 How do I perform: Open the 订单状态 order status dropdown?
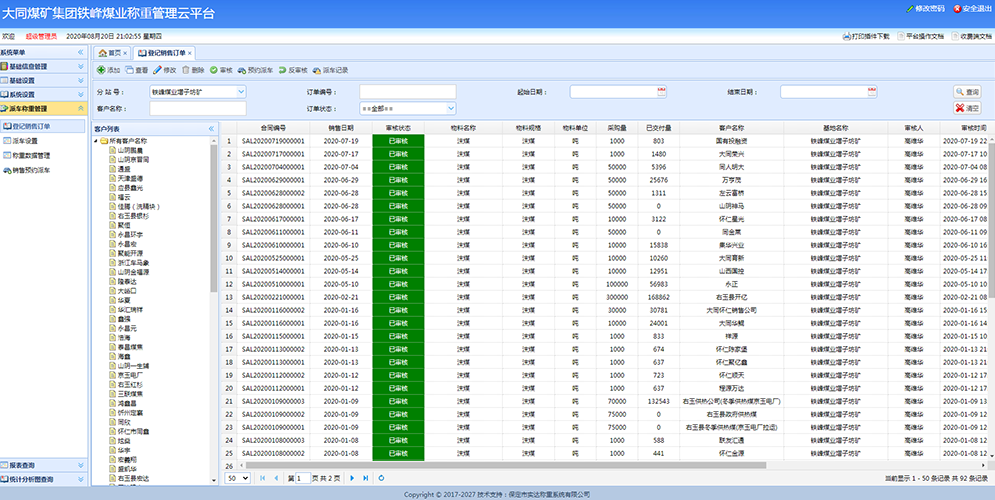[x=450, y=107]
